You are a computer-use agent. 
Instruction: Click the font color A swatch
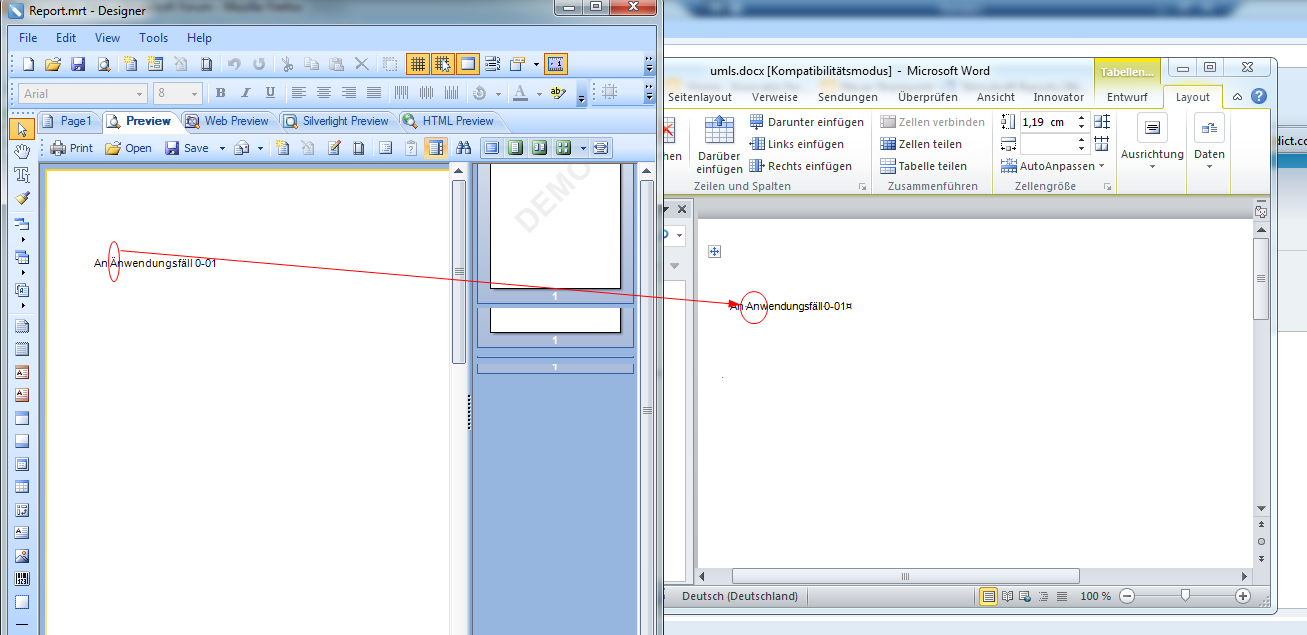(x=520, y=93)
